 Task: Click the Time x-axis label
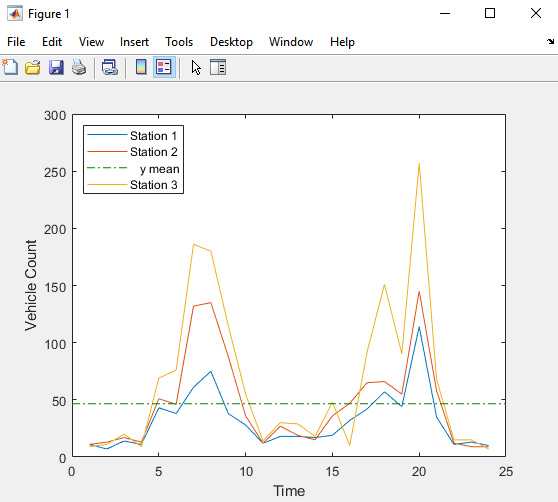[289, 491]
